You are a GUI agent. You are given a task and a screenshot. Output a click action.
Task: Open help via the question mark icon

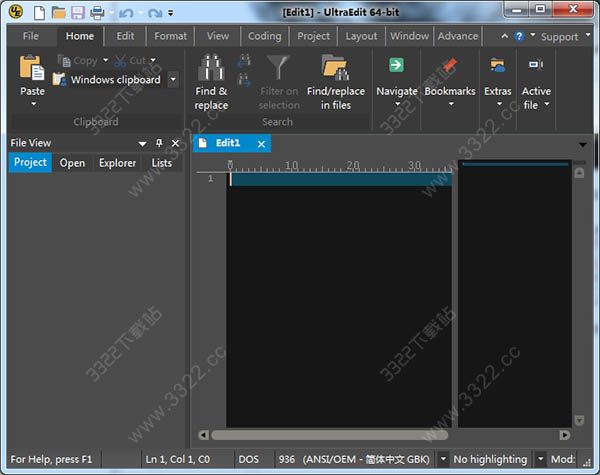[519, 36]
